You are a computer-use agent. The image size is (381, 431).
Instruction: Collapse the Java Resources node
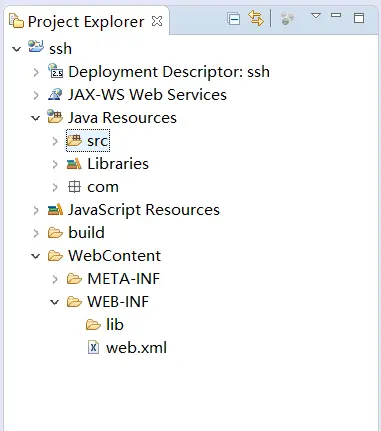36,118
